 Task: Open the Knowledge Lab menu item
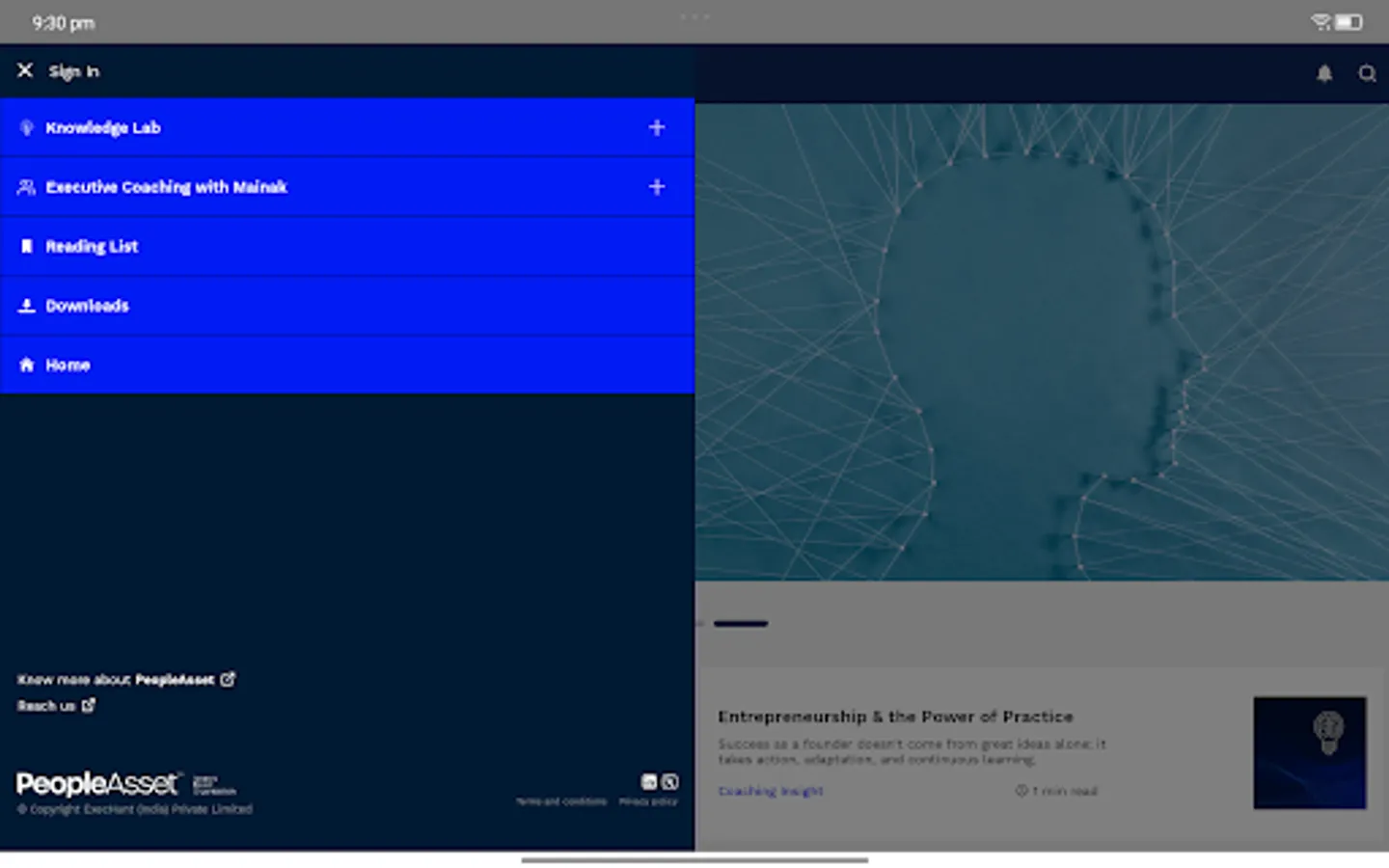347,127
